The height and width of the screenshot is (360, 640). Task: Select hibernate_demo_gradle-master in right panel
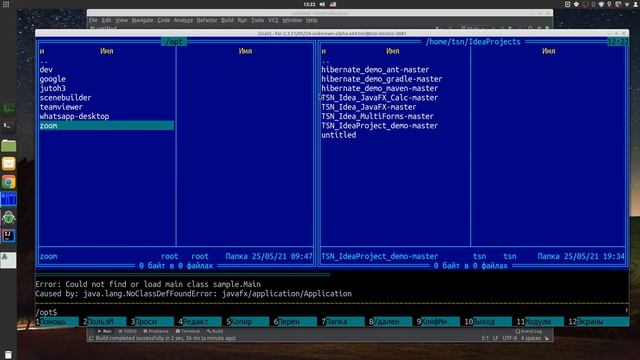[x=382, y=79]
